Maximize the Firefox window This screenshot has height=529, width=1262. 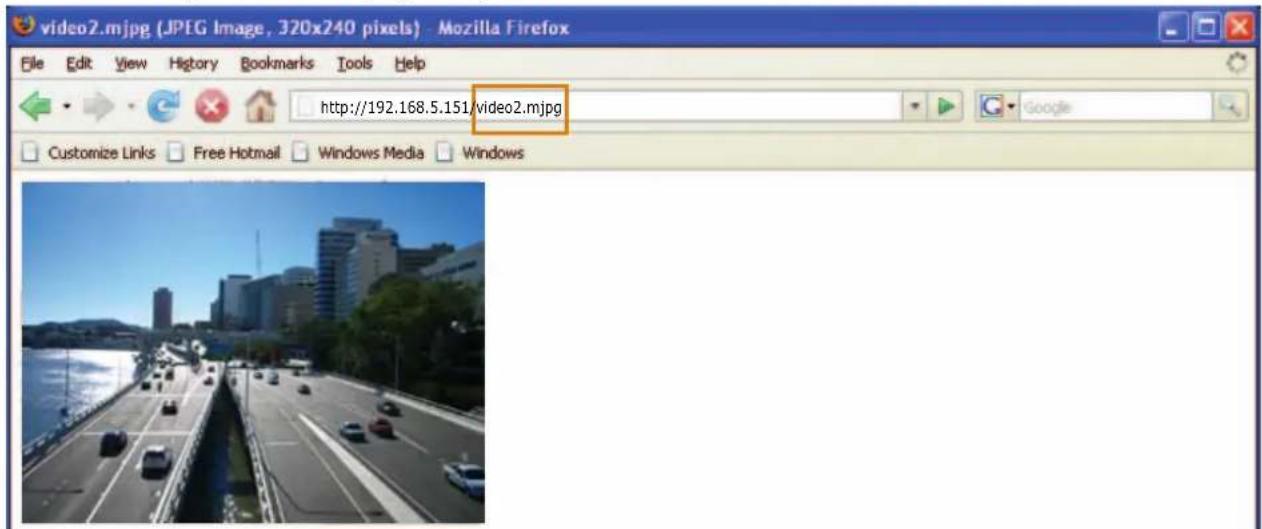pyautogui.click(x=1210, y=25)
